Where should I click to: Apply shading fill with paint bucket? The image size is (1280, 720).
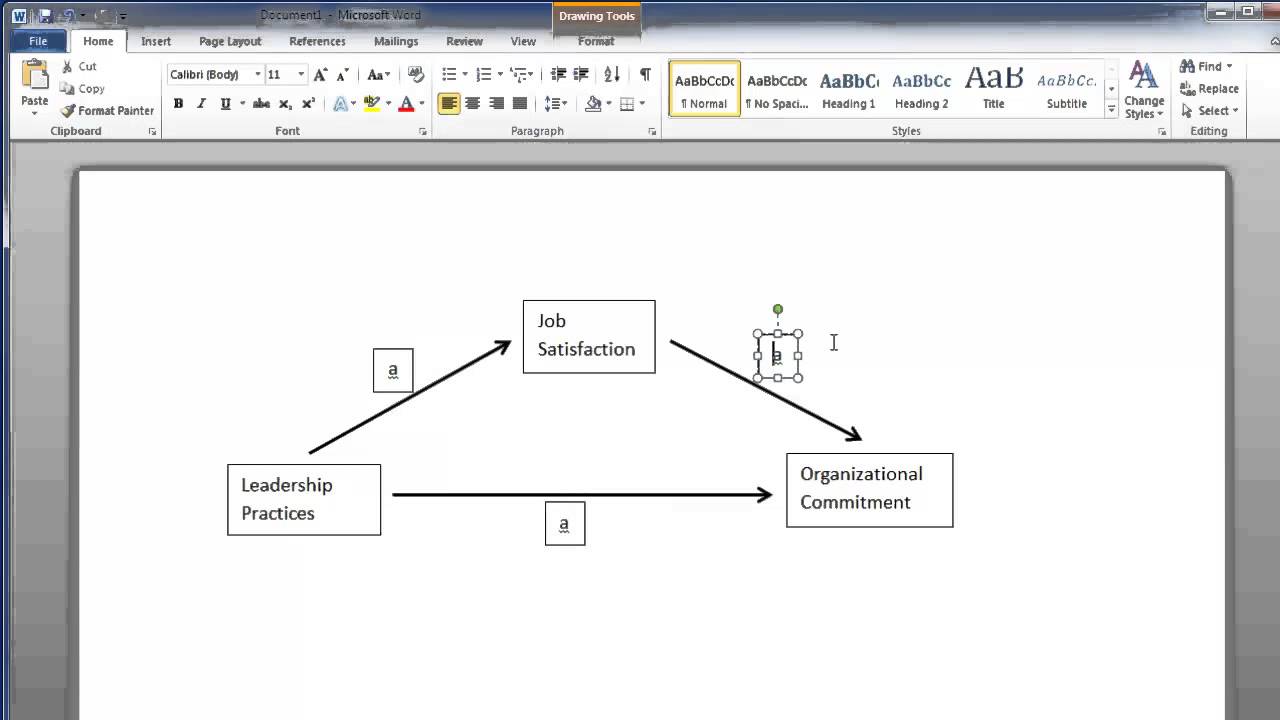[x=593, y=104]
